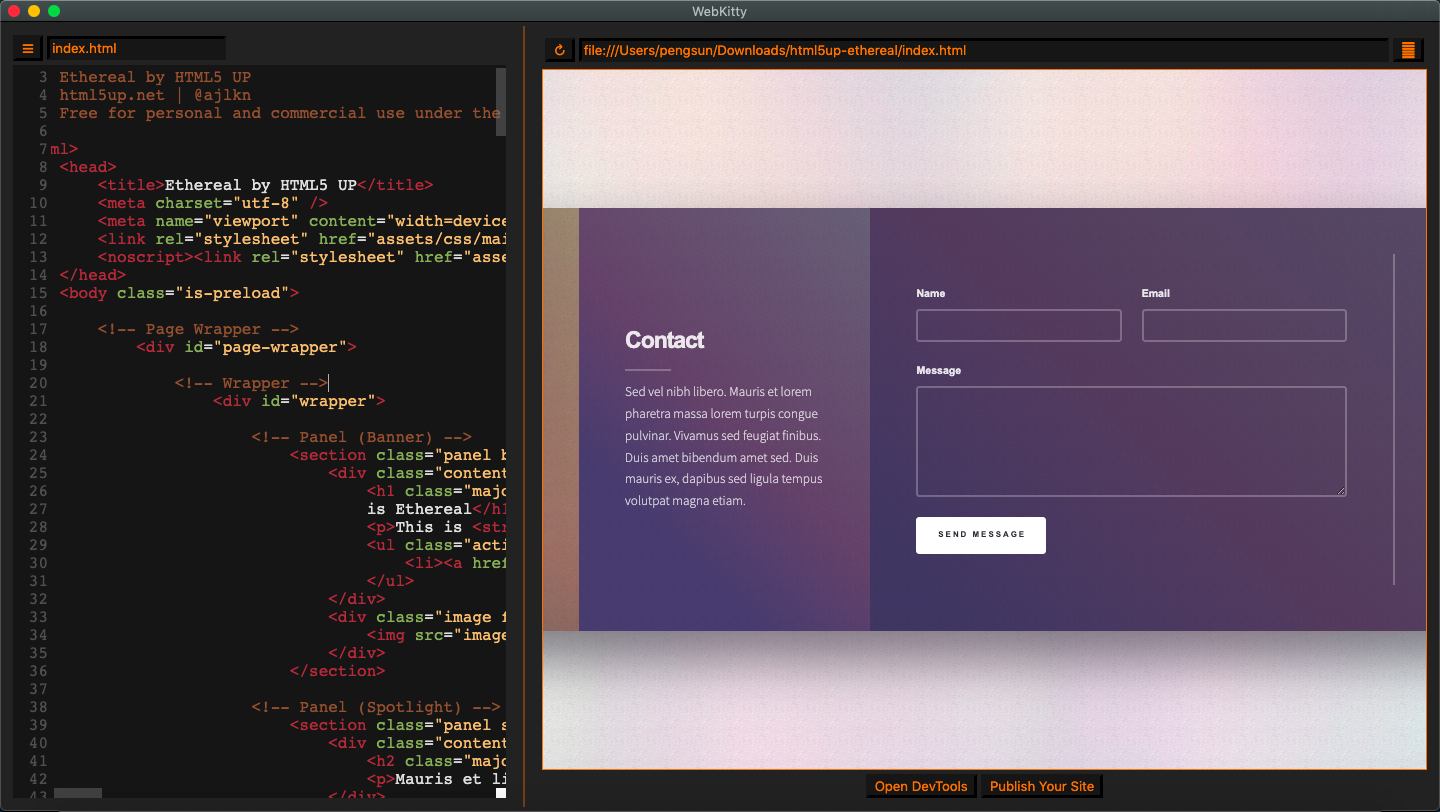This screenshot has height=812, width=1440.
Task: Select the horizontal scrollbar thumb in editor
Action: click(78, 794)
